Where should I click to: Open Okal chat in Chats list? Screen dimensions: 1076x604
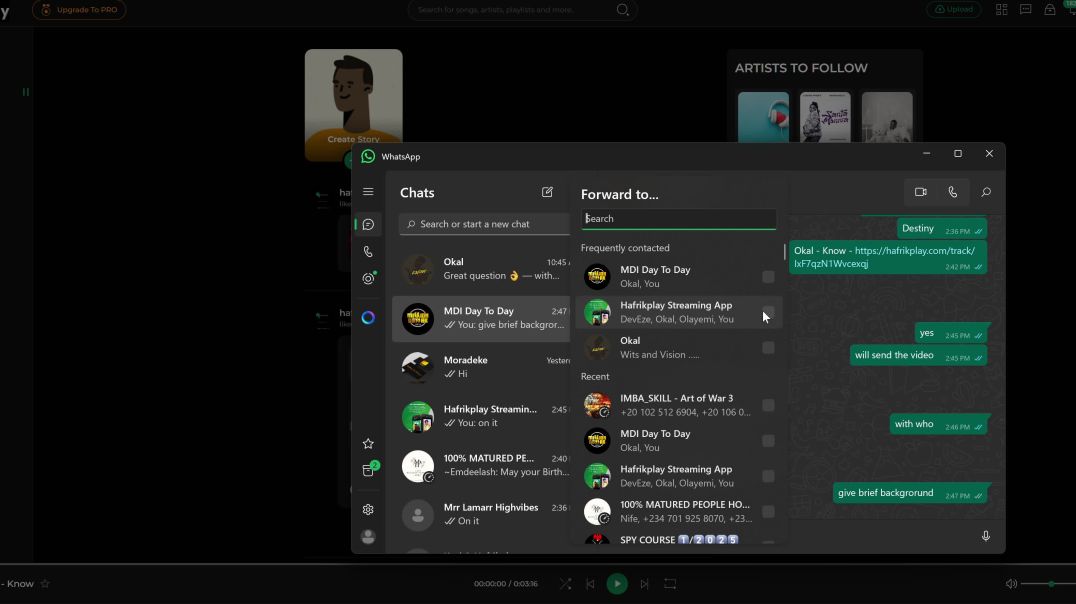pyautogui.click(x=481, y=269)
